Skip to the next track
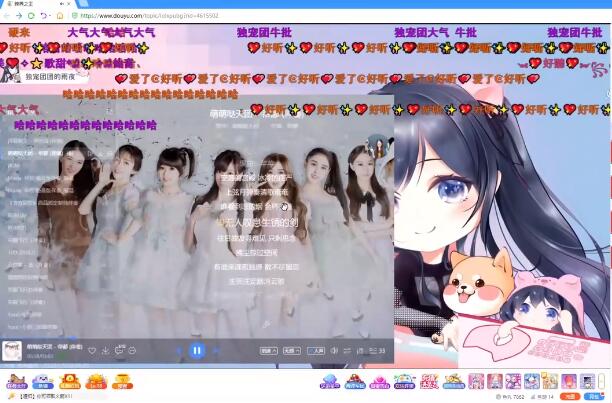 click(x=215, y=351)
